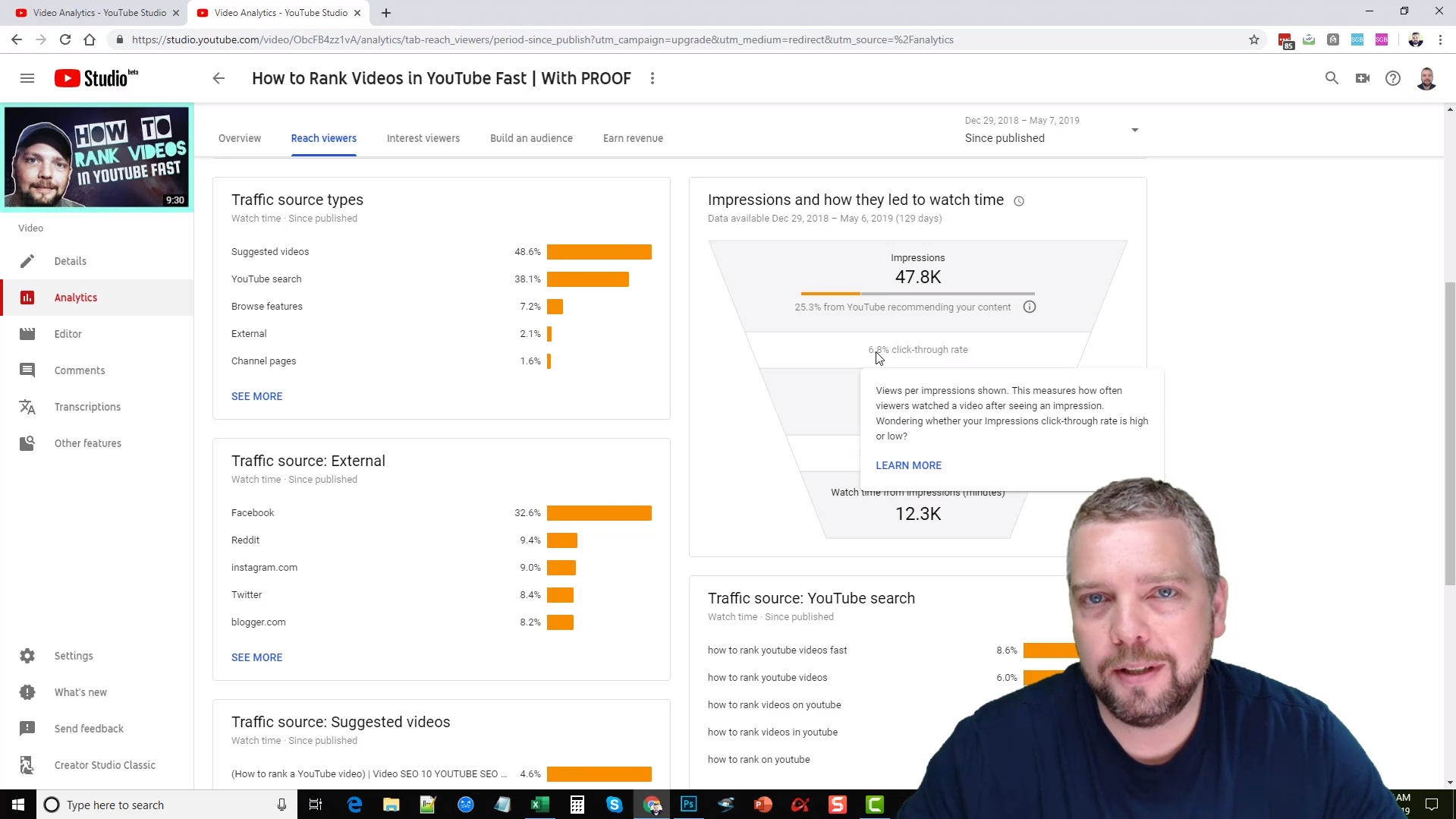
Task: Click the page vertical scrollbar
Action: [1450, 433]
